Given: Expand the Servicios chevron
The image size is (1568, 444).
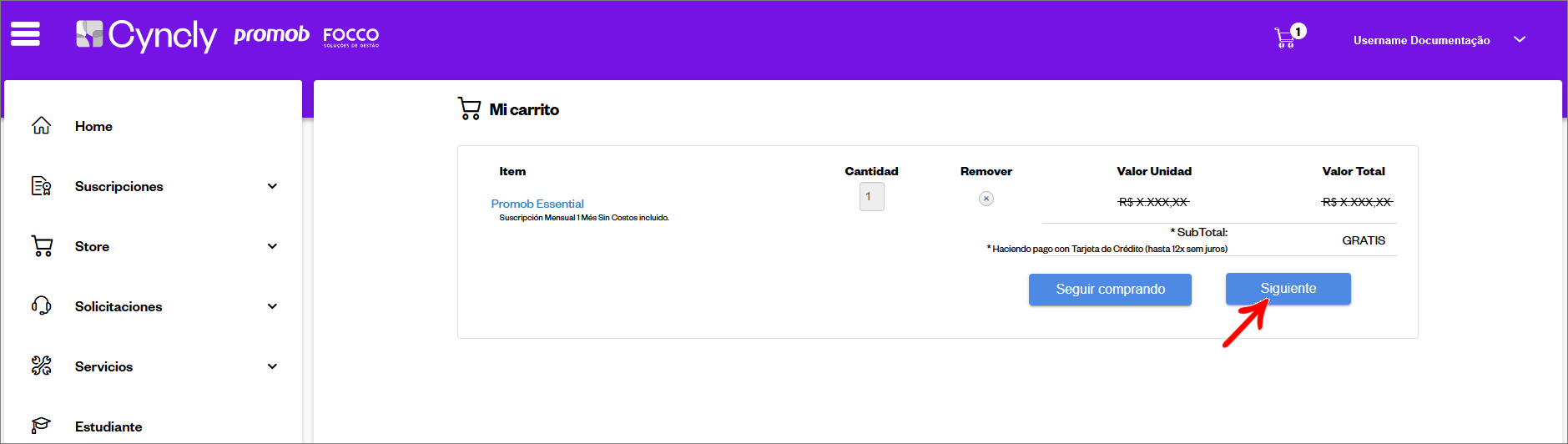Looking at the screenshot, I should (272, 366).
